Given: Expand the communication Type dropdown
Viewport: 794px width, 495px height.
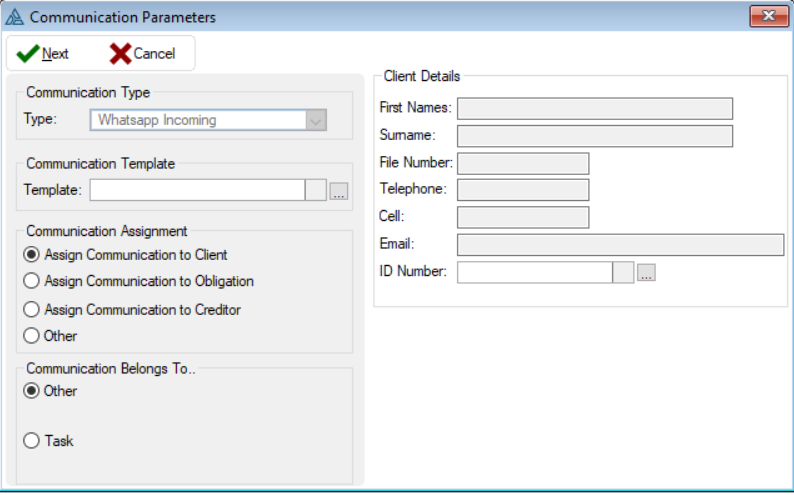Looking at the screenshot, I should [316, 120].
